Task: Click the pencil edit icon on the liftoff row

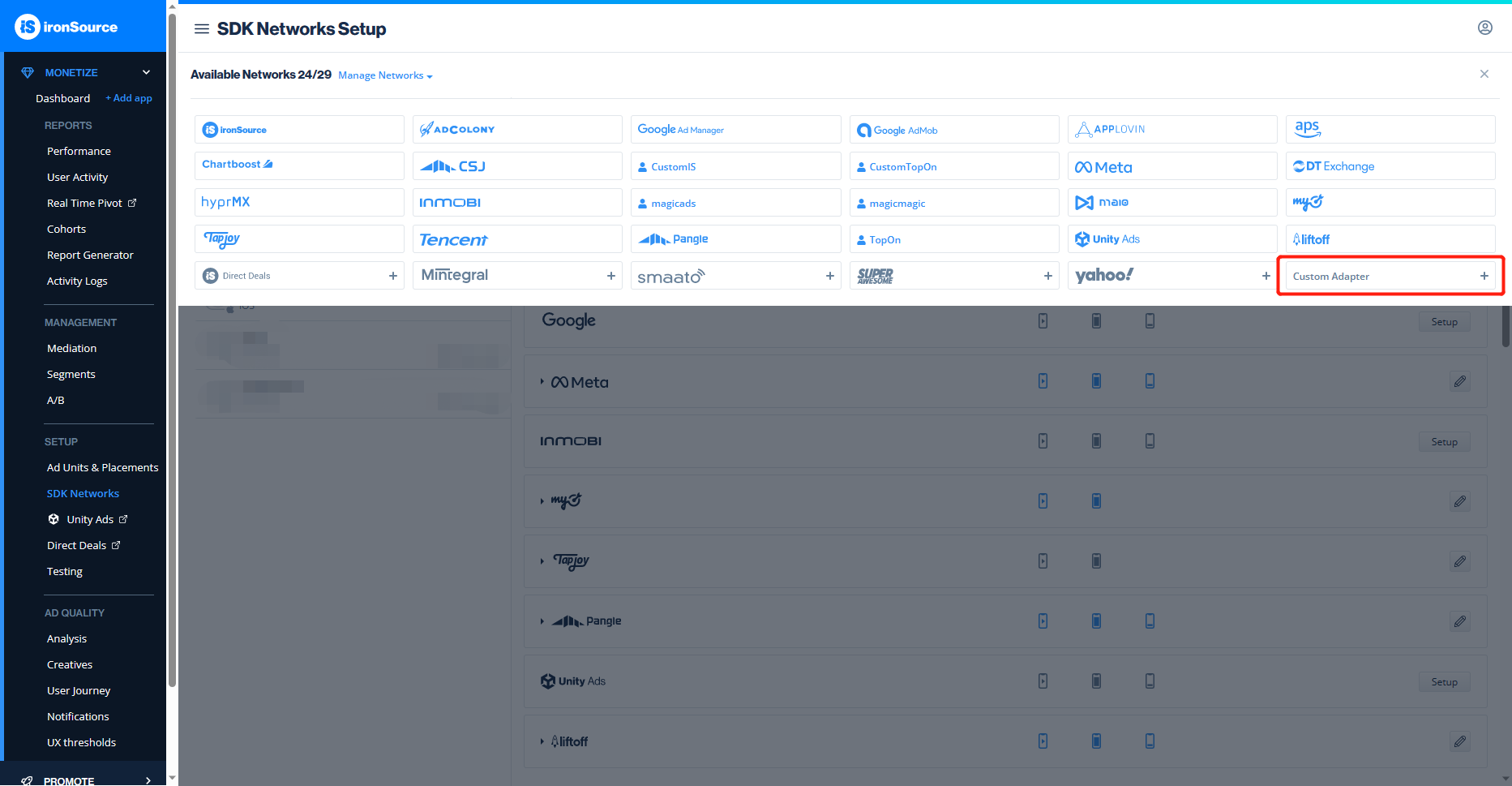Action: click(x=1460, y=741)
